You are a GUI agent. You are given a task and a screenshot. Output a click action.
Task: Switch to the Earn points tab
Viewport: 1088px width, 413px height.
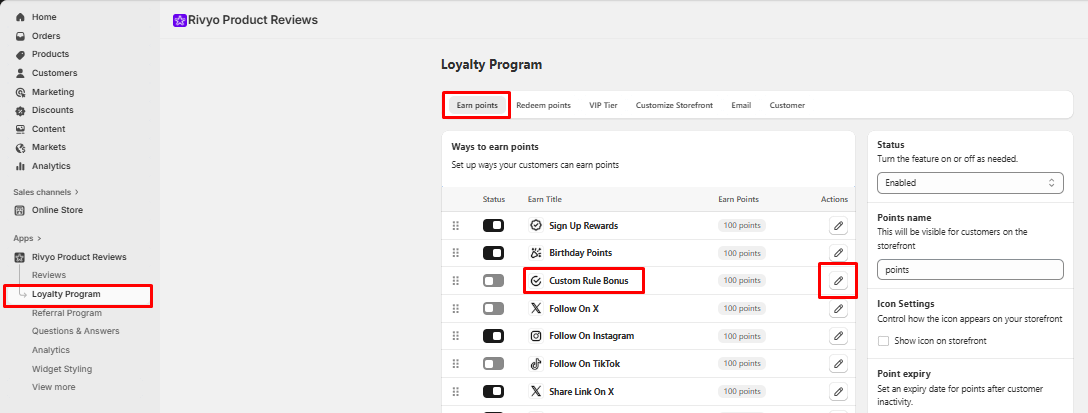pos(477,106)
